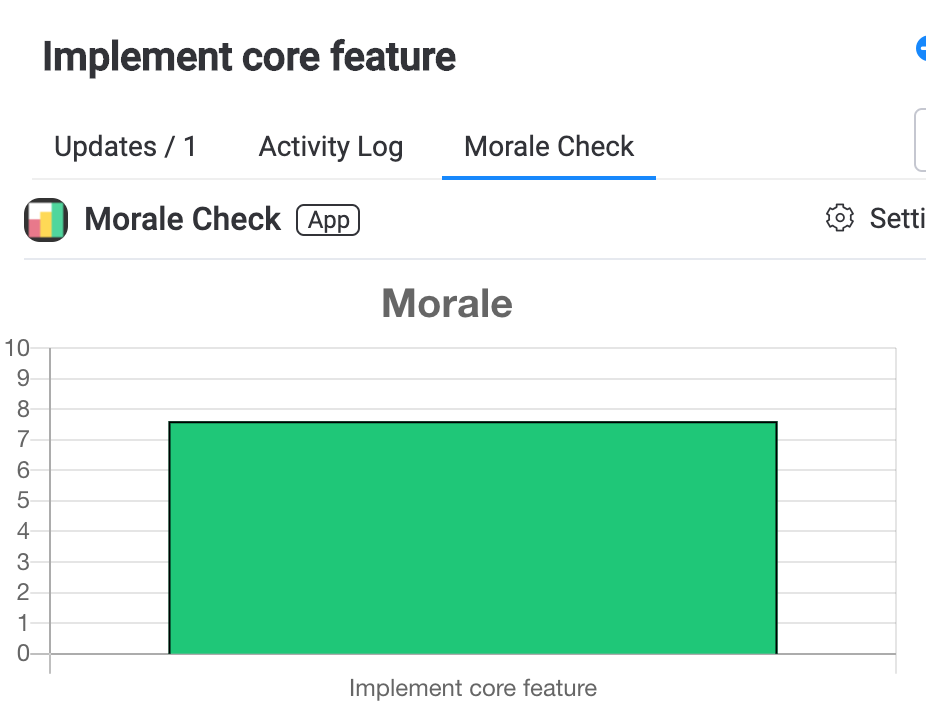The image size is (926, 722).
Task: Click the Morale chart title
Action: pyautogui.click(x=447, y=304)
